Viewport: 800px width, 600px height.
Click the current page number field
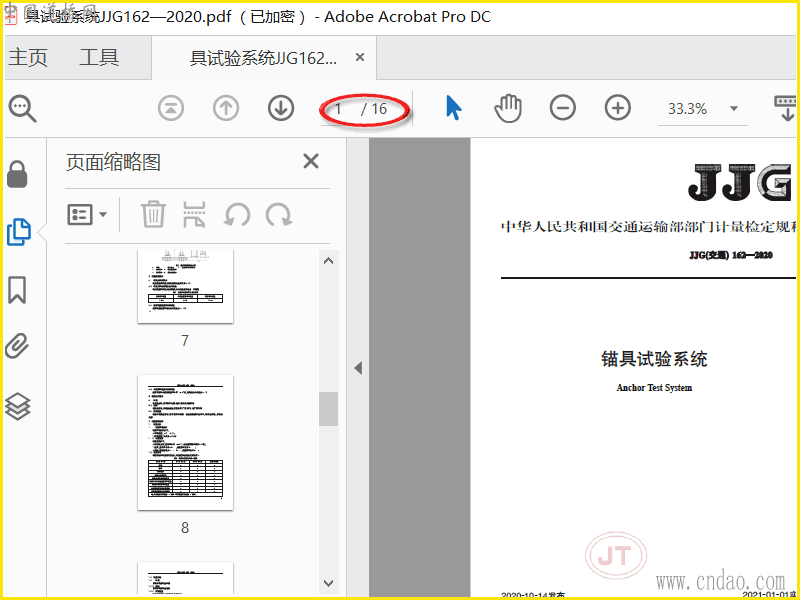339,109
